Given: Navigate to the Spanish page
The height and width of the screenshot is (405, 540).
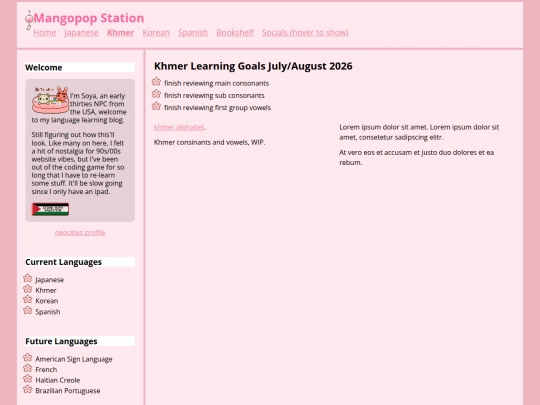Looking at the screenshot, I should click(x=193, y=33).
